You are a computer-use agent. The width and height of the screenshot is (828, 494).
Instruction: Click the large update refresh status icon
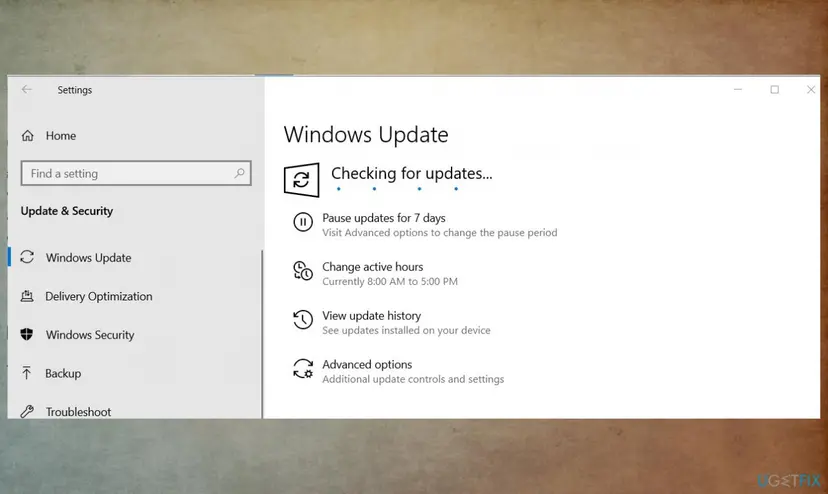pos(302,180)
